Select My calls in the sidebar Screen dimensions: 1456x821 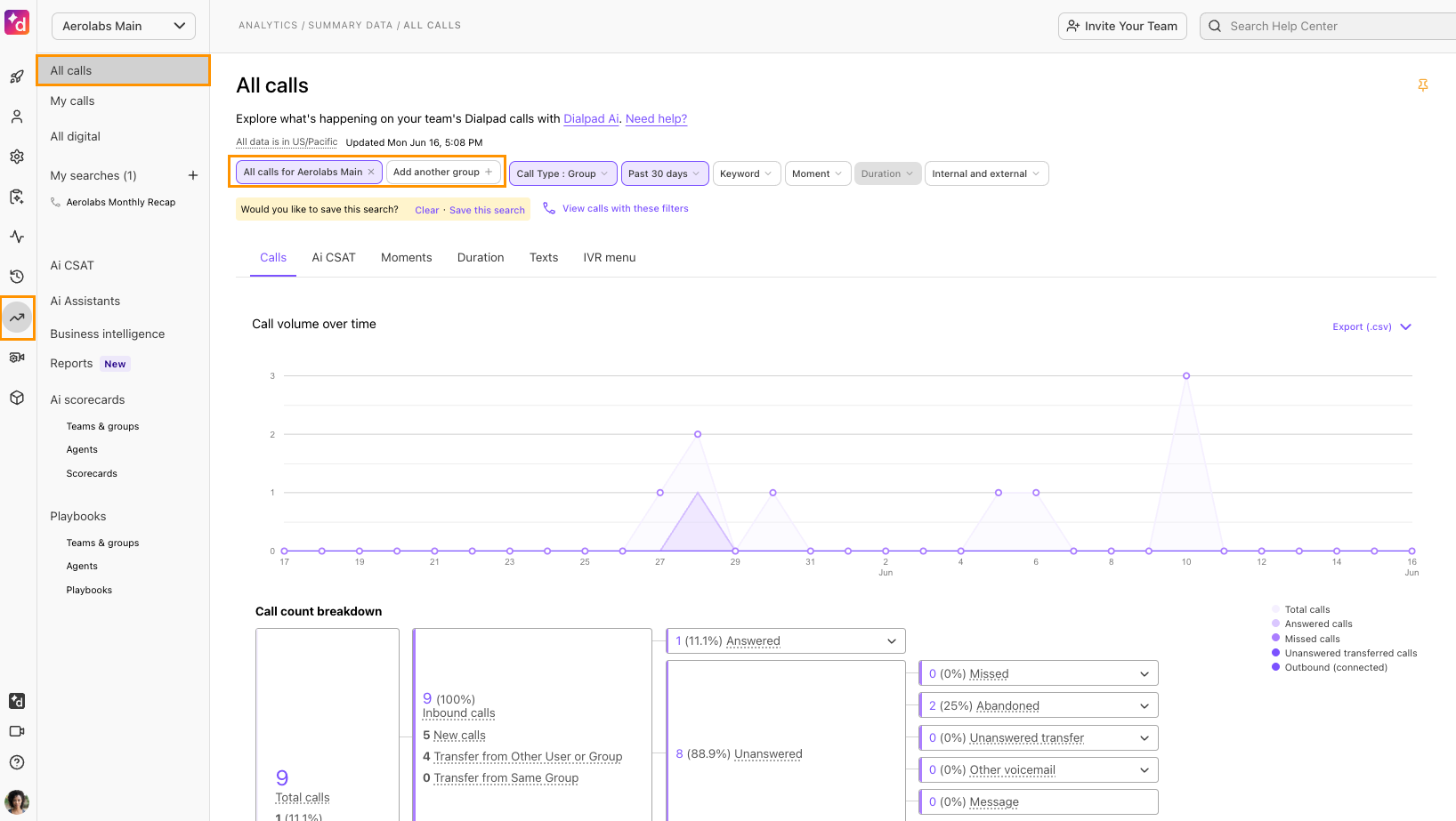pyautogui.click(x=72, y=101)
